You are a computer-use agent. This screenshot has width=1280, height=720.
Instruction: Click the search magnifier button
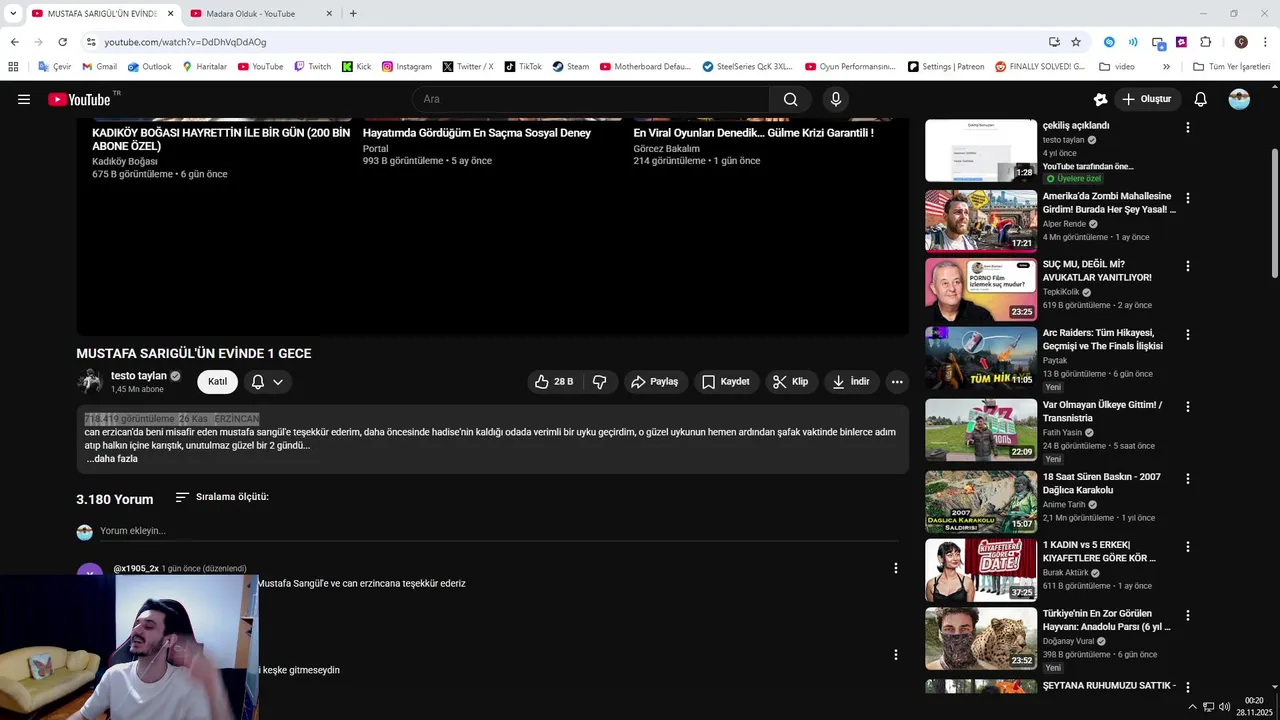tap(790, 99)
